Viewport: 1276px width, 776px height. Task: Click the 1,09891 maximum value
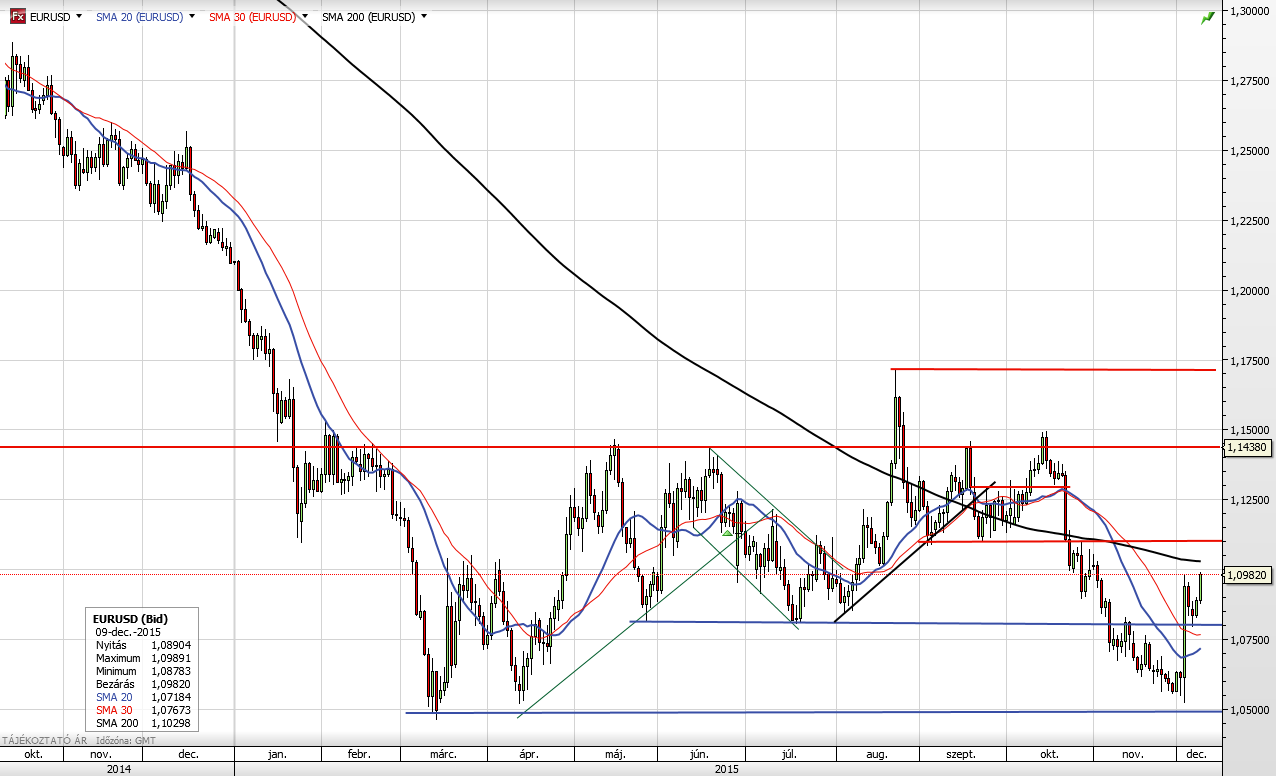(173, 659)
